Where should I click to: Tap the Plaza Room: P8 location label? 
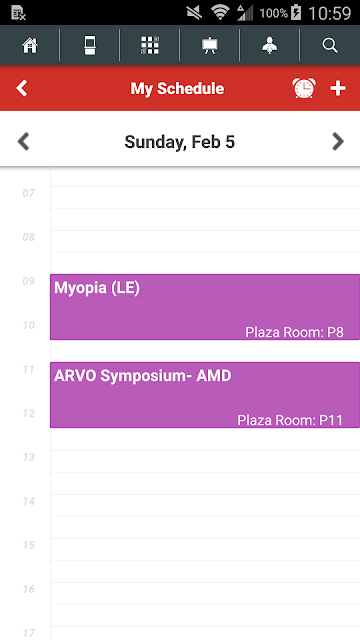294,332
